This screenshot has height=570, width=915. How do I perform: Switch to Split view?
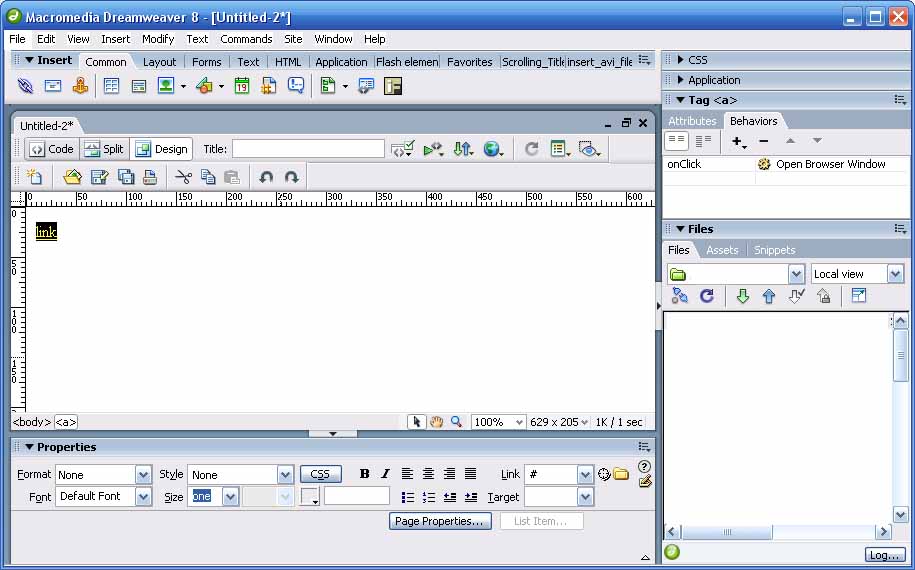tap(104, 149)
